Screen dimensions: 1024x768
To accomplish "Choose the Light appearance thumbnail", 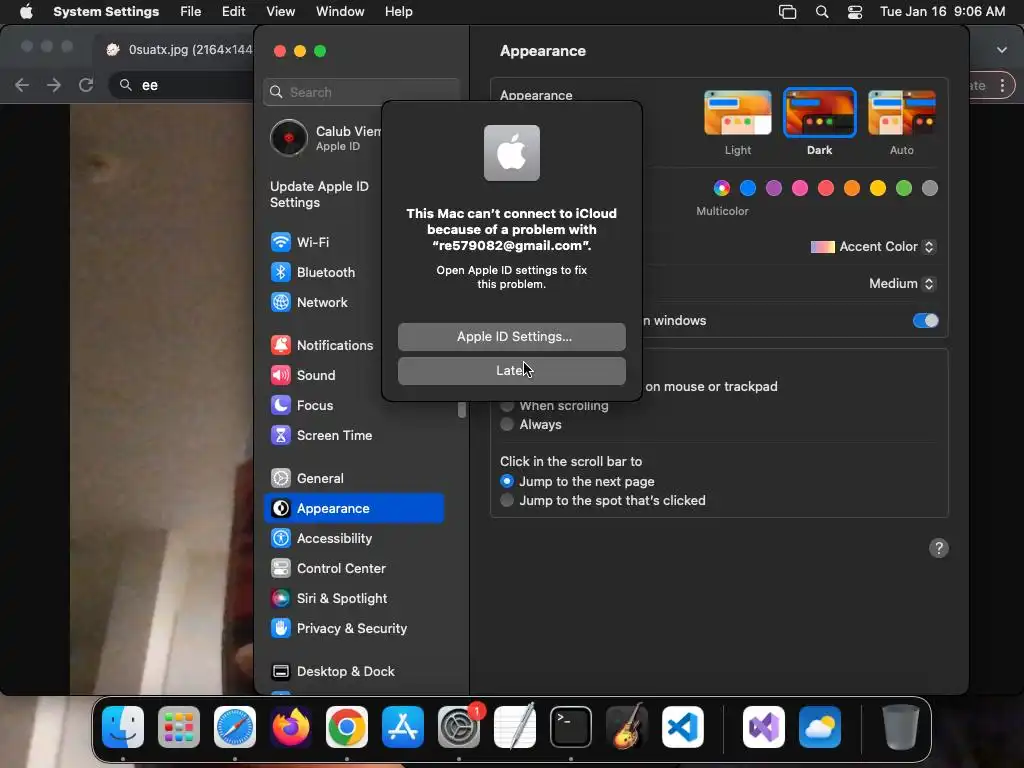I will [738, 113].
